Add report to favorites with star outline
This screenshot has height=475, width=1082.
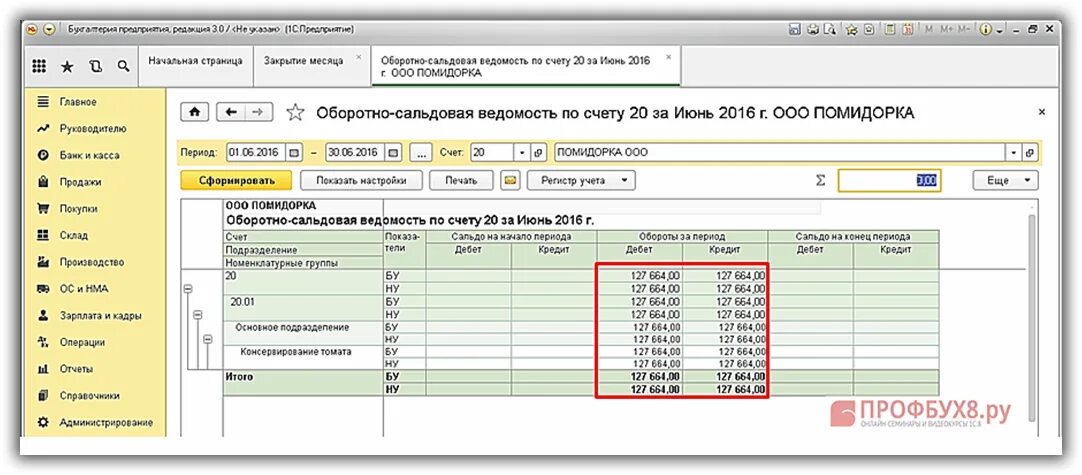295,113
